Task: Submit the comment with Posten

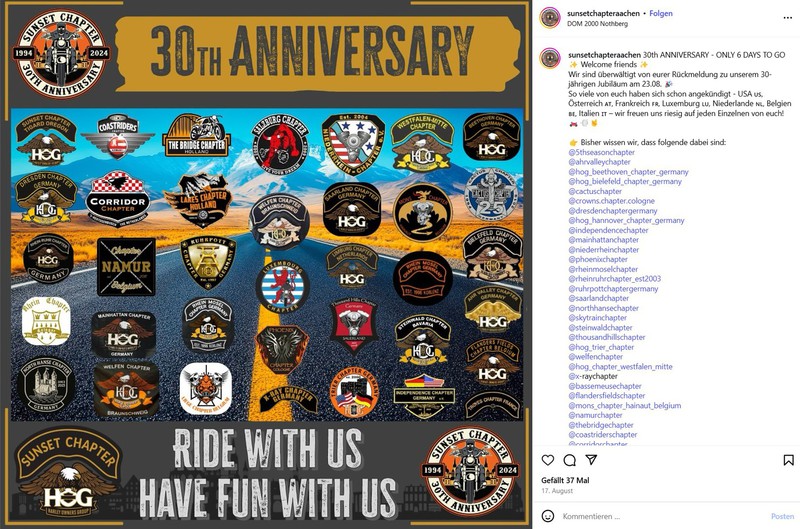Action: pos(782,516)
